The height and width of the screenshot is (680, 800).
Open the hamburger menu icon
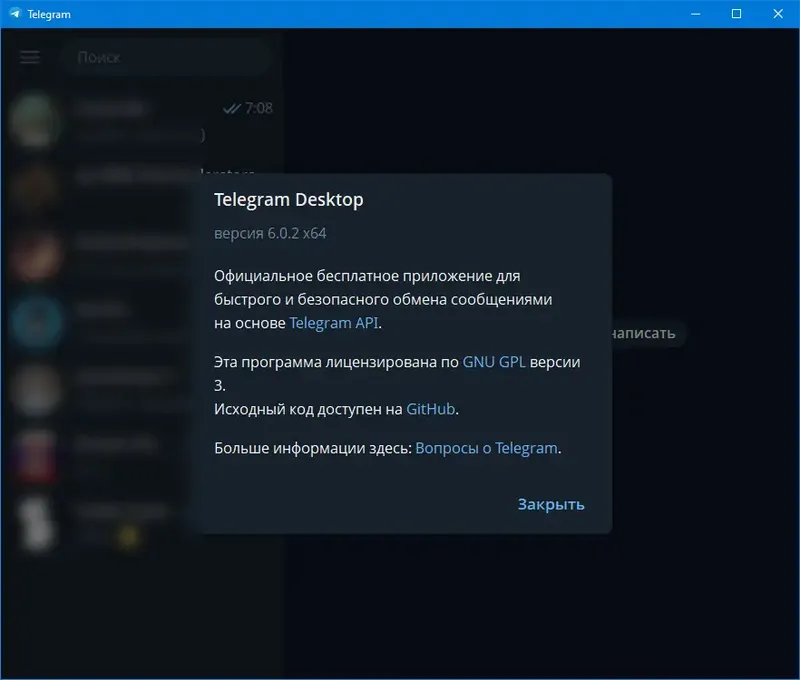30,57
